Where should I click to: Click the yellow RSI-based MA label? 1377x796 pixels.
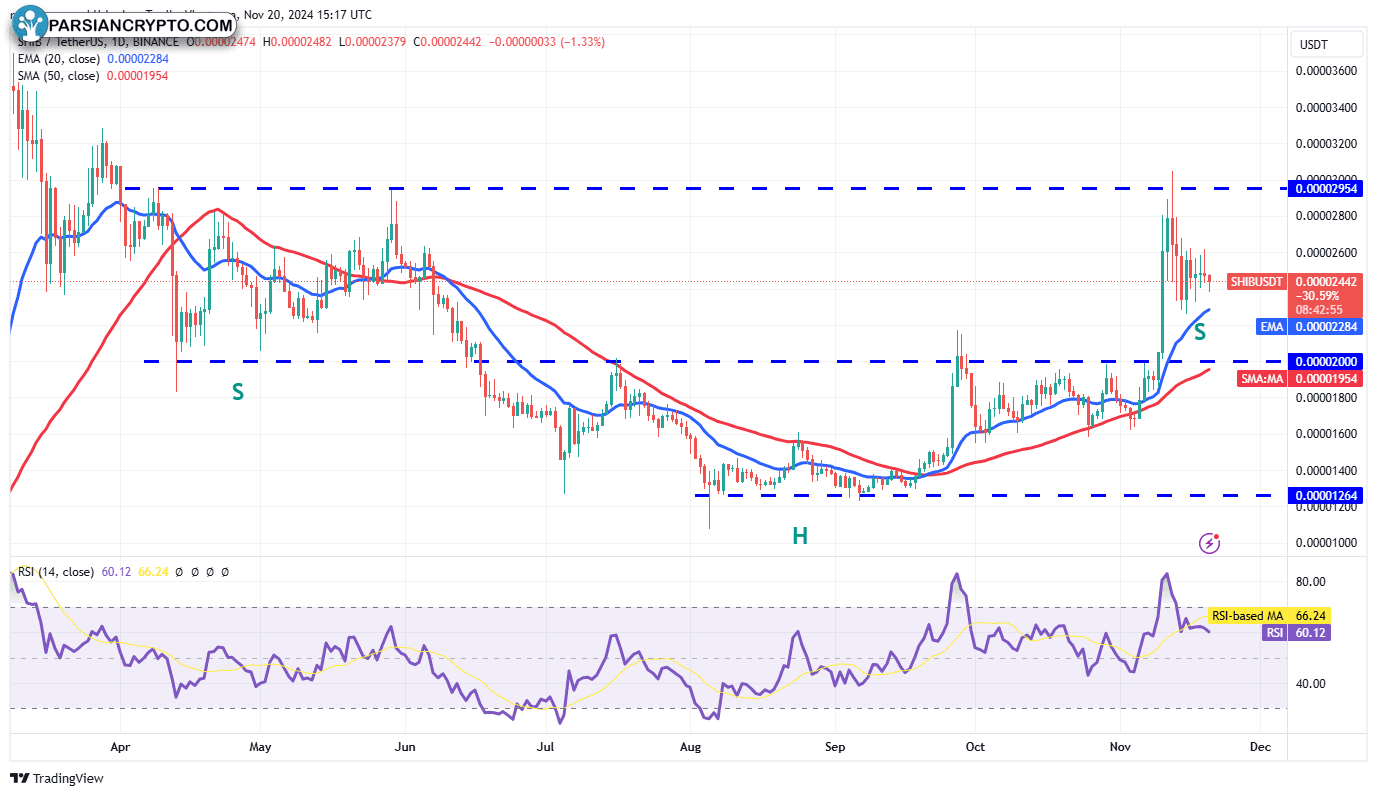click(x=1247, y=616)
